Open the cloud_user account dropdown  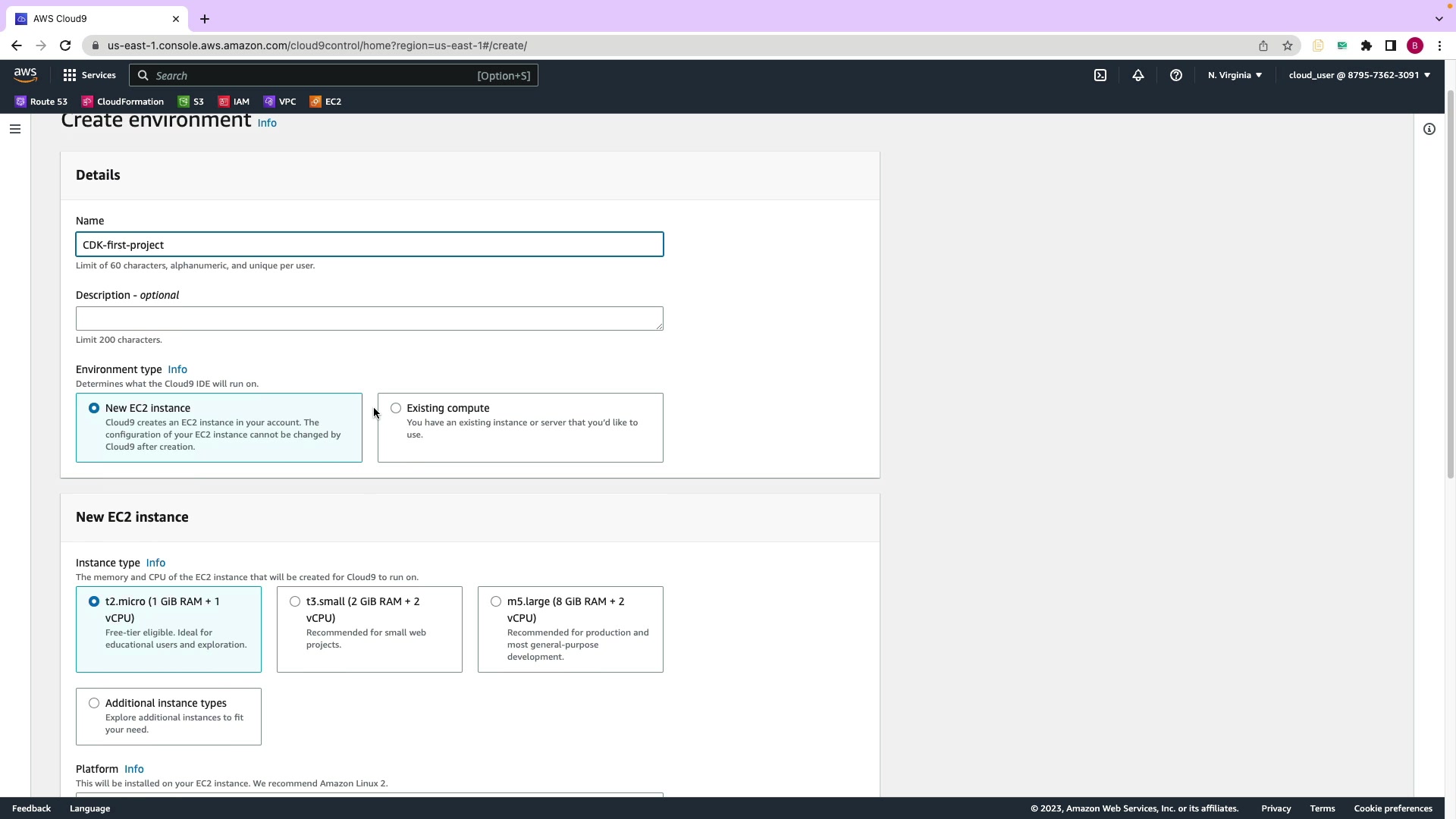click(x=1359, y=75)
